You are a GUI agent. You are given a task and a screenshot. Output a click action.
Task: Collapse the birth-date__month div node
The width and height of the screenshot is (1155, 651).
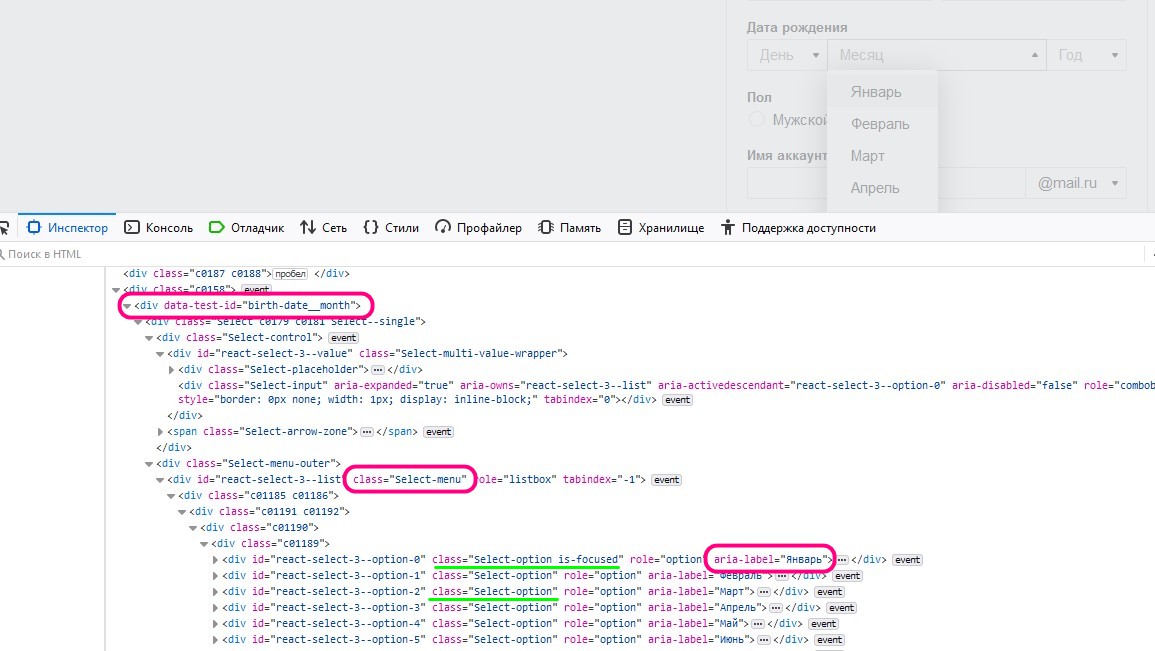(x=127, y=306)
